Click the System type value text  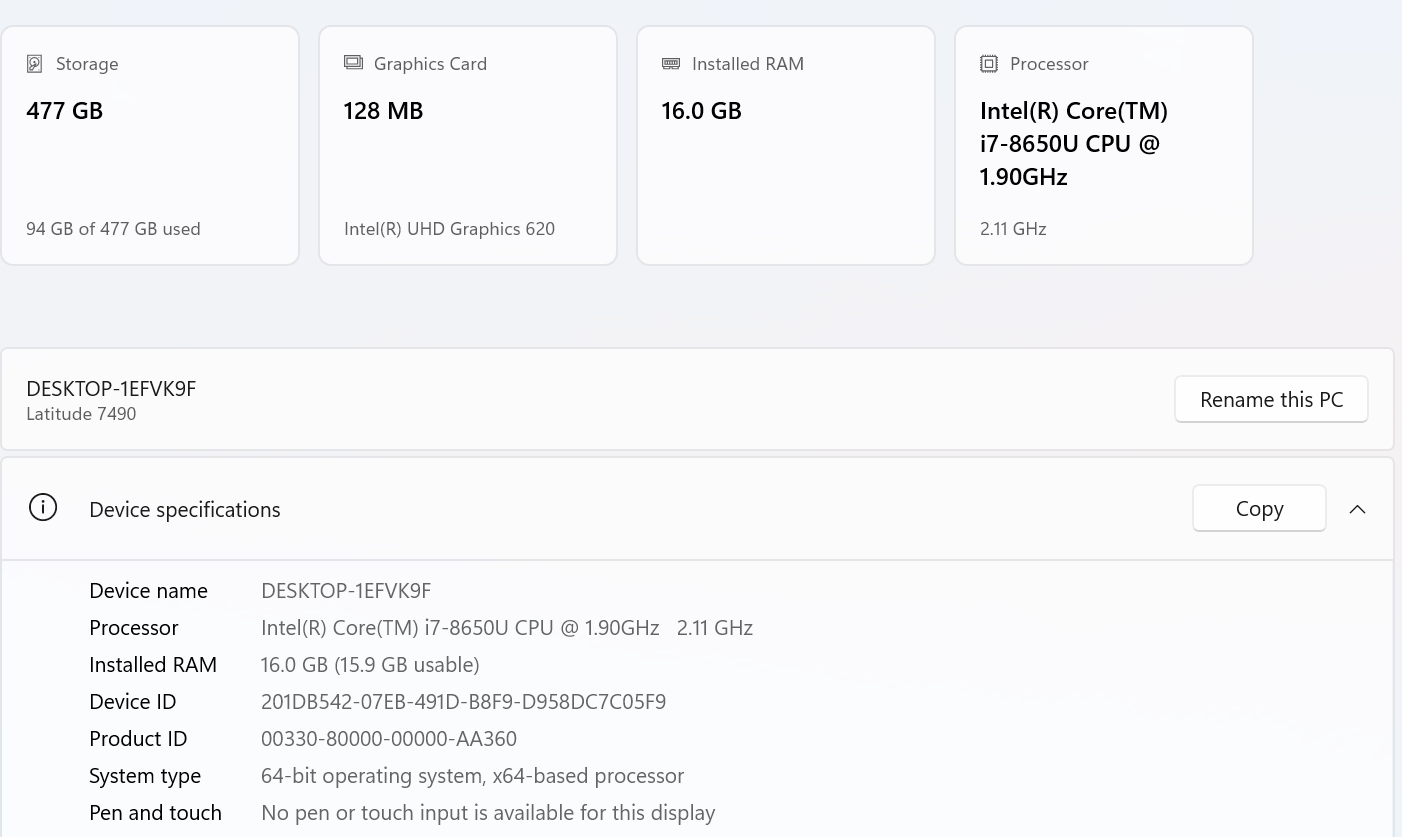point(472,776)
